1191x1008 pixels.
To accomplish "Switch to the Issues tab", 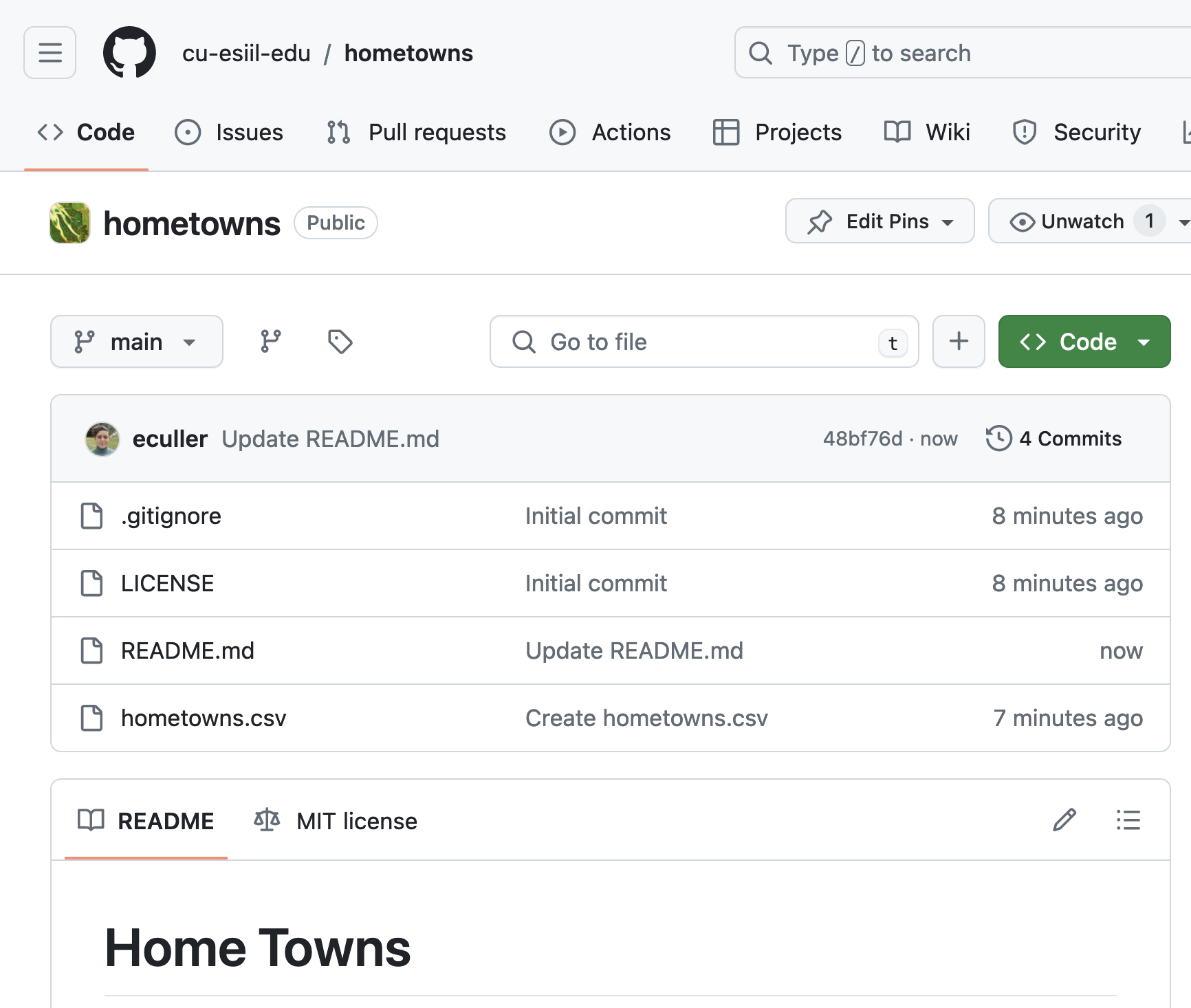I will click(x=229, y=132).
